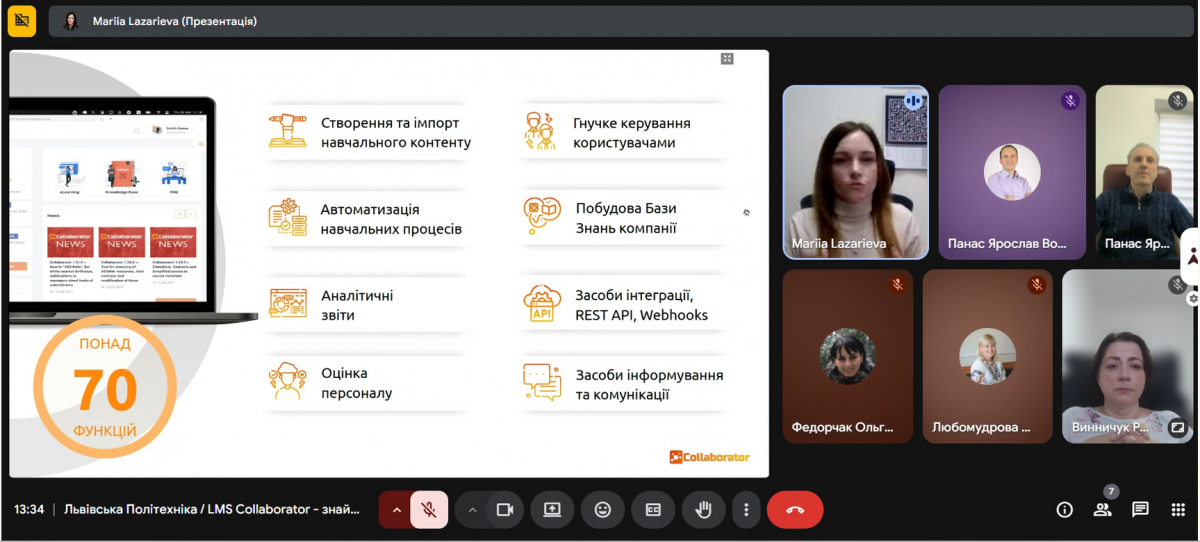1200x542 pixels.
Task: Show the participants list
Action: [x=1102, y=510]
